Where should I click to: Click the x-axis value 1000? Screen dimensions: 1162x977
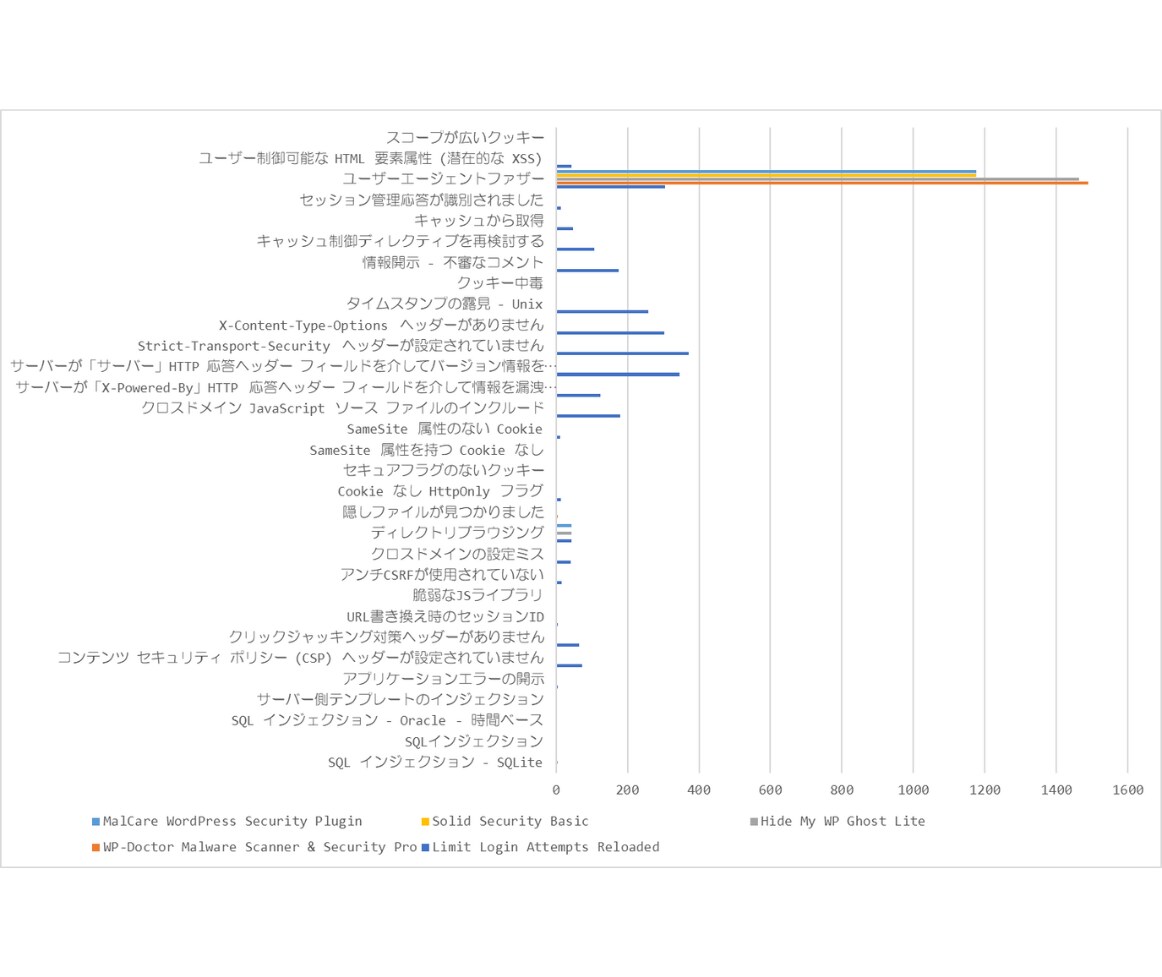[x=913, y=790]
